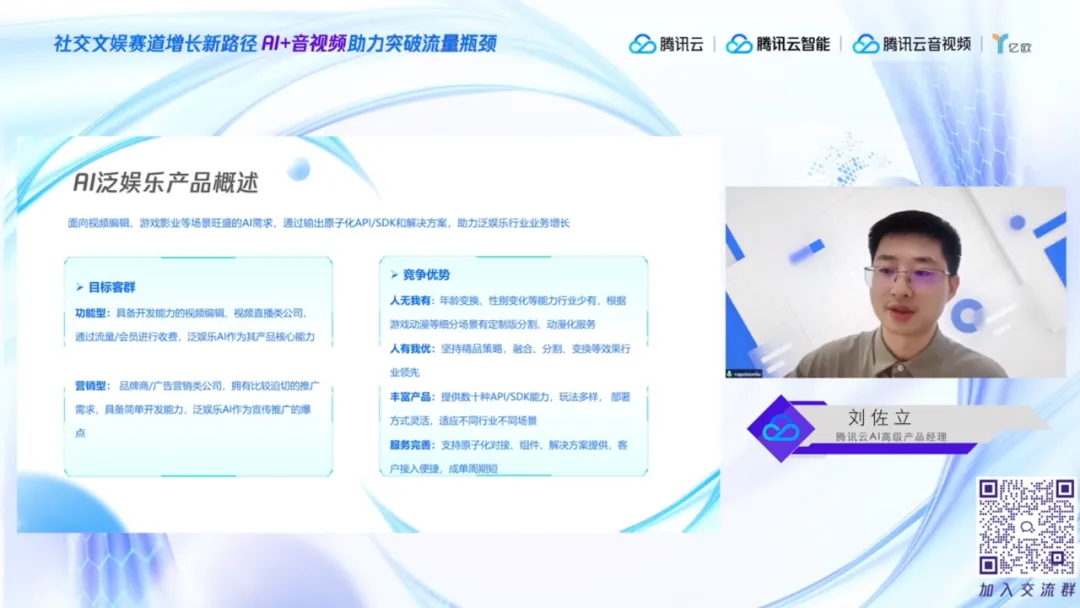Click the 亿欧 logo

(1012, 44)
